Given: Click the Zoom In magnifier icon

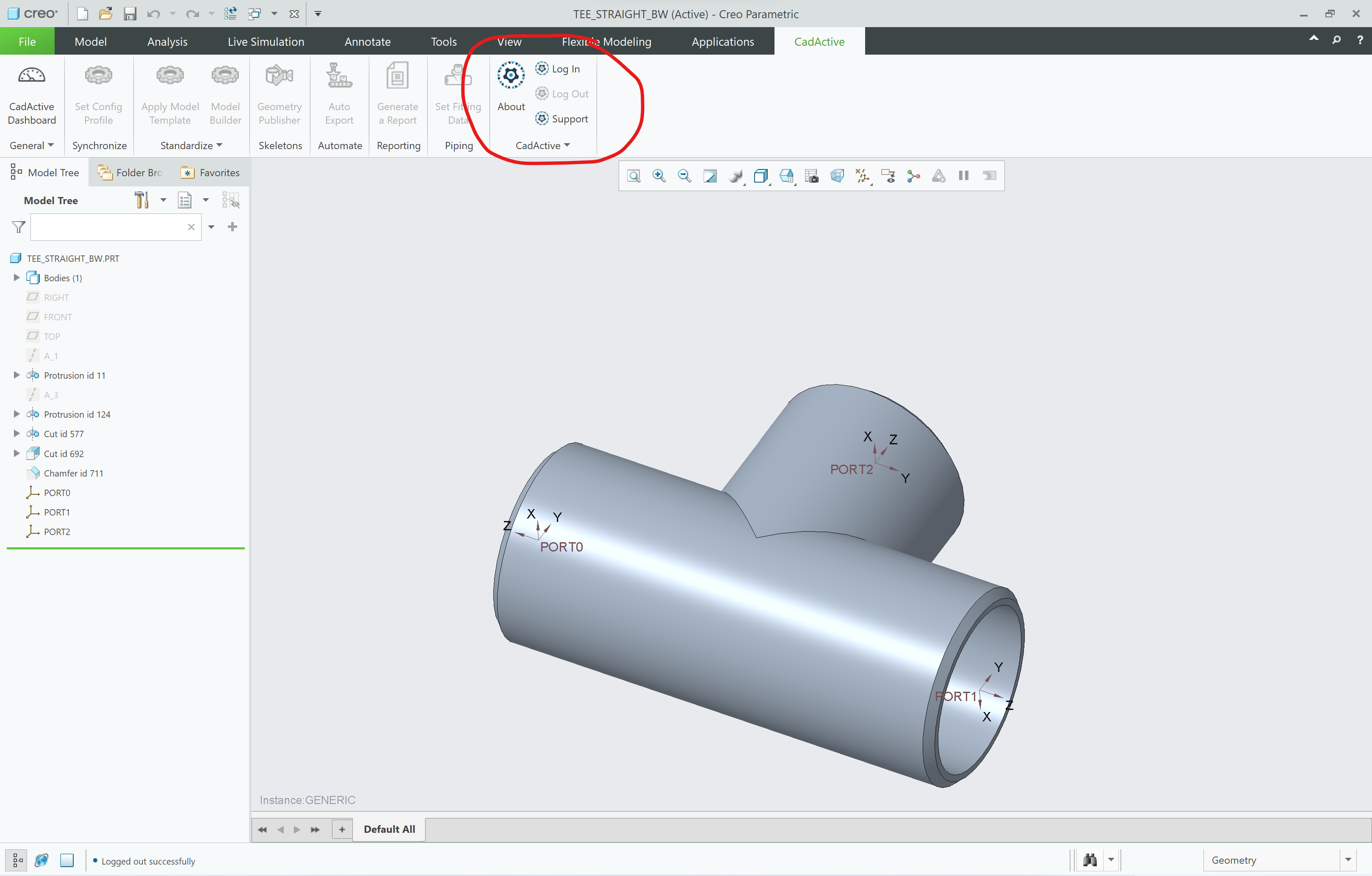Looking at the screenshot, I should [658, 176].
